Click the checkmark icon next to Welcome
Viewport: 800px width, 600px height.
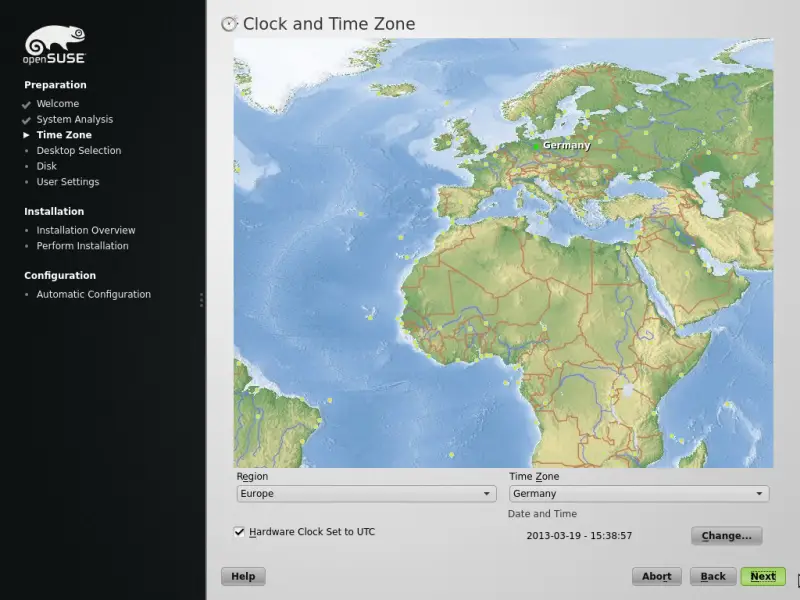point(26,105)
